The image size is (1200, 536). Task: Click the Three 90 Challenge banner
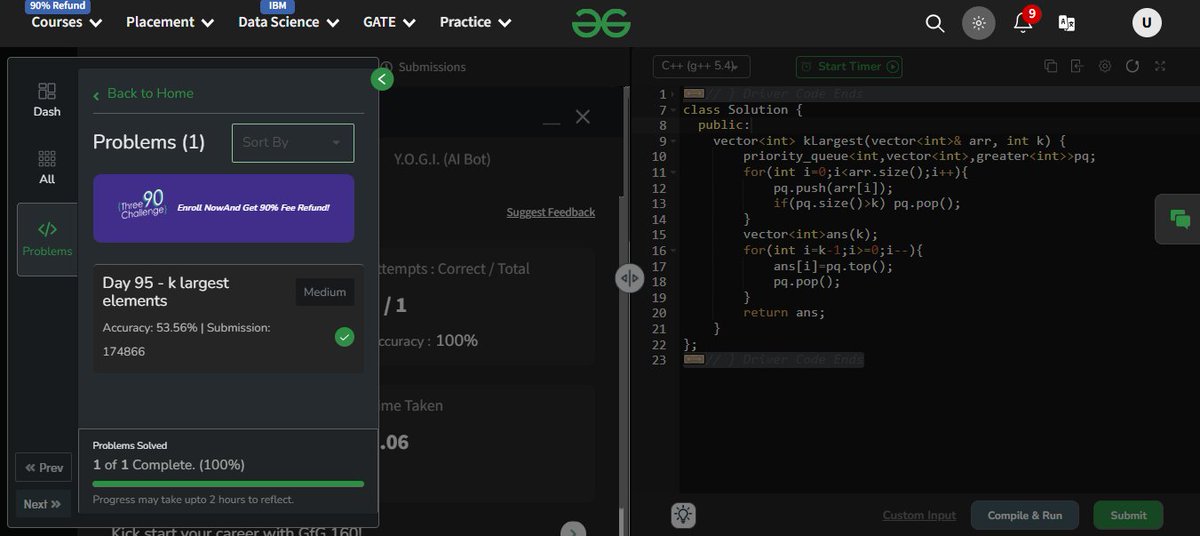[x=223, y=208]
